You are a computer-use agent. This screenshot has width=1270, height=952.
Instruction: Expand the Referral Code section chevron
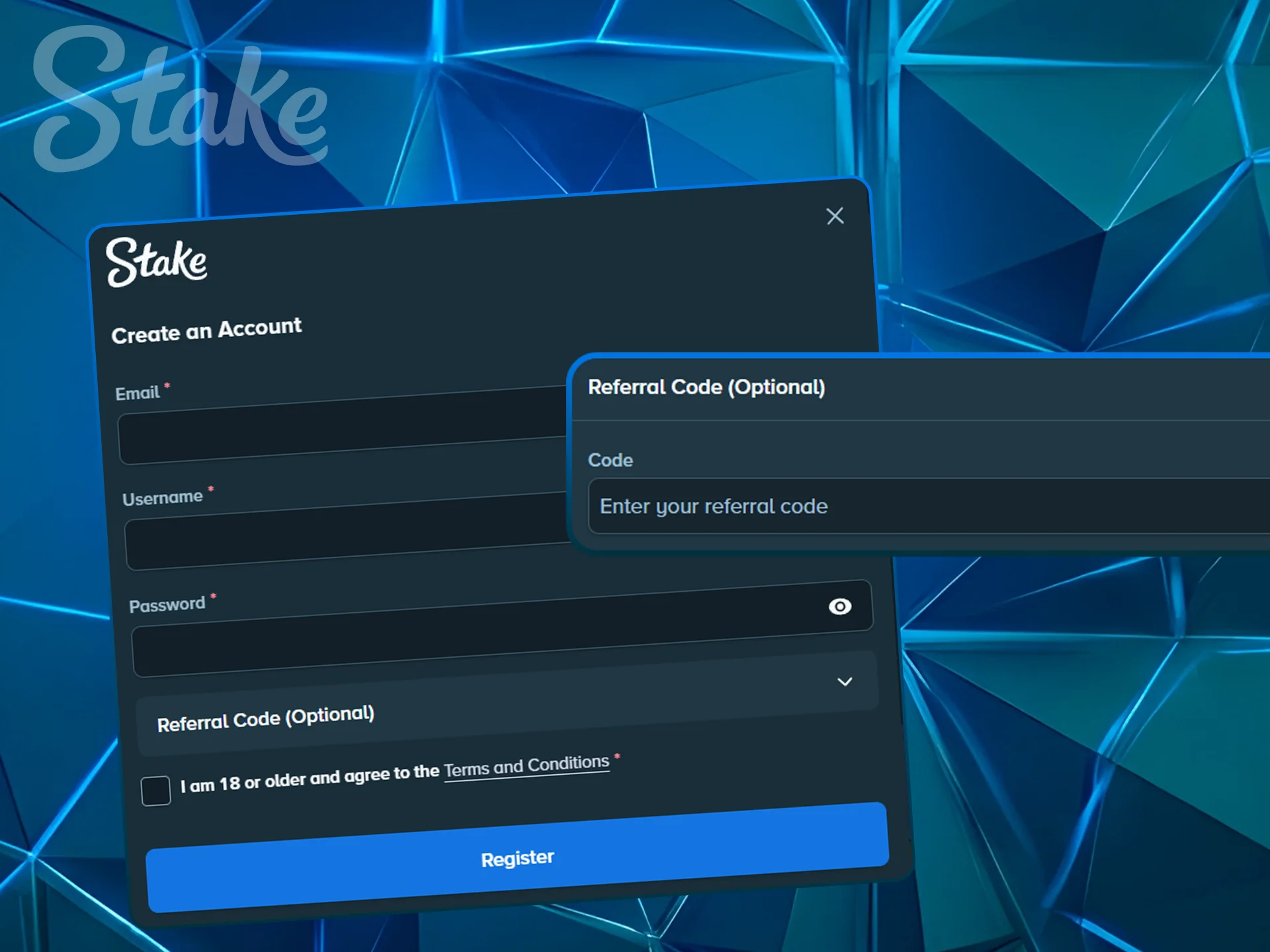click(845, 682)
